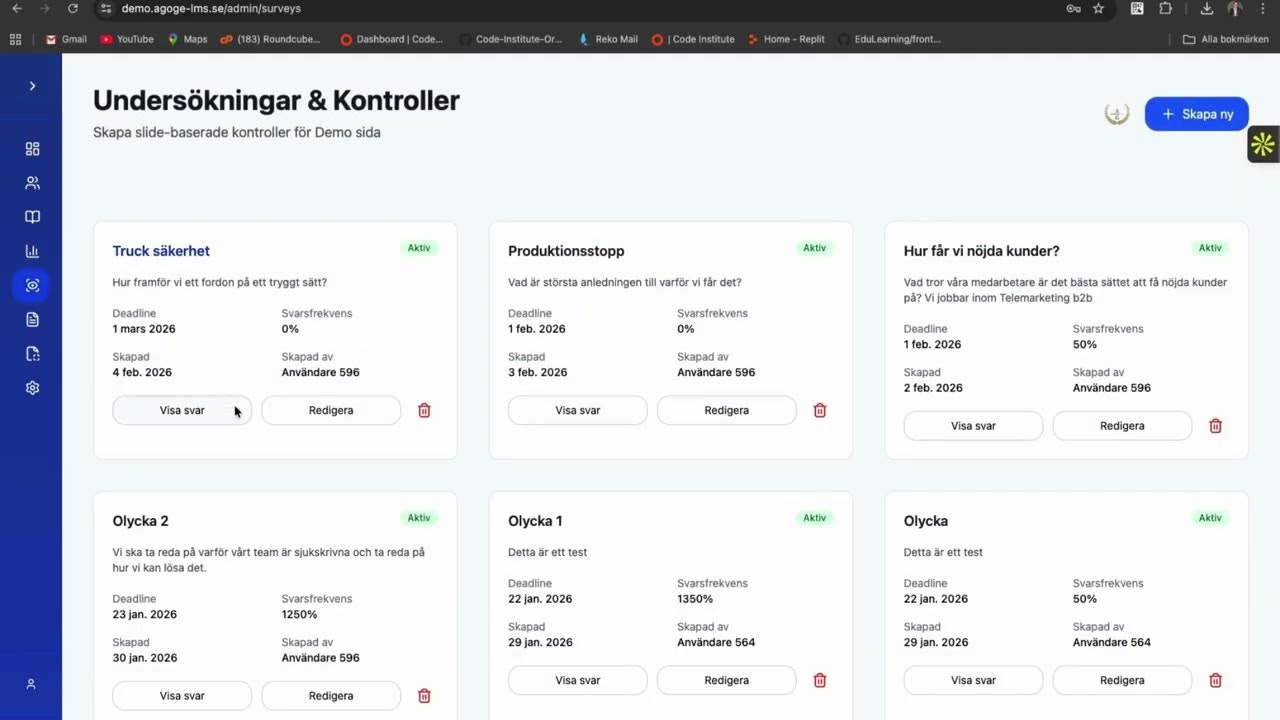Click the 1250% response rate on Olycka 2
1280x720 pixels.
point(300,615)
